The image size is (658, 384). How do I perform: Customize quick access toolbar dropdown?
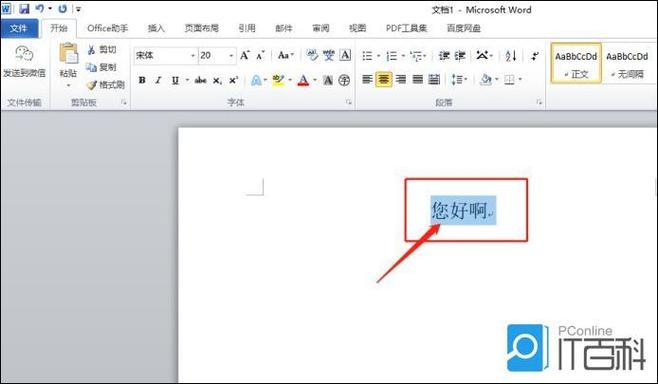[x=78, y=8]
